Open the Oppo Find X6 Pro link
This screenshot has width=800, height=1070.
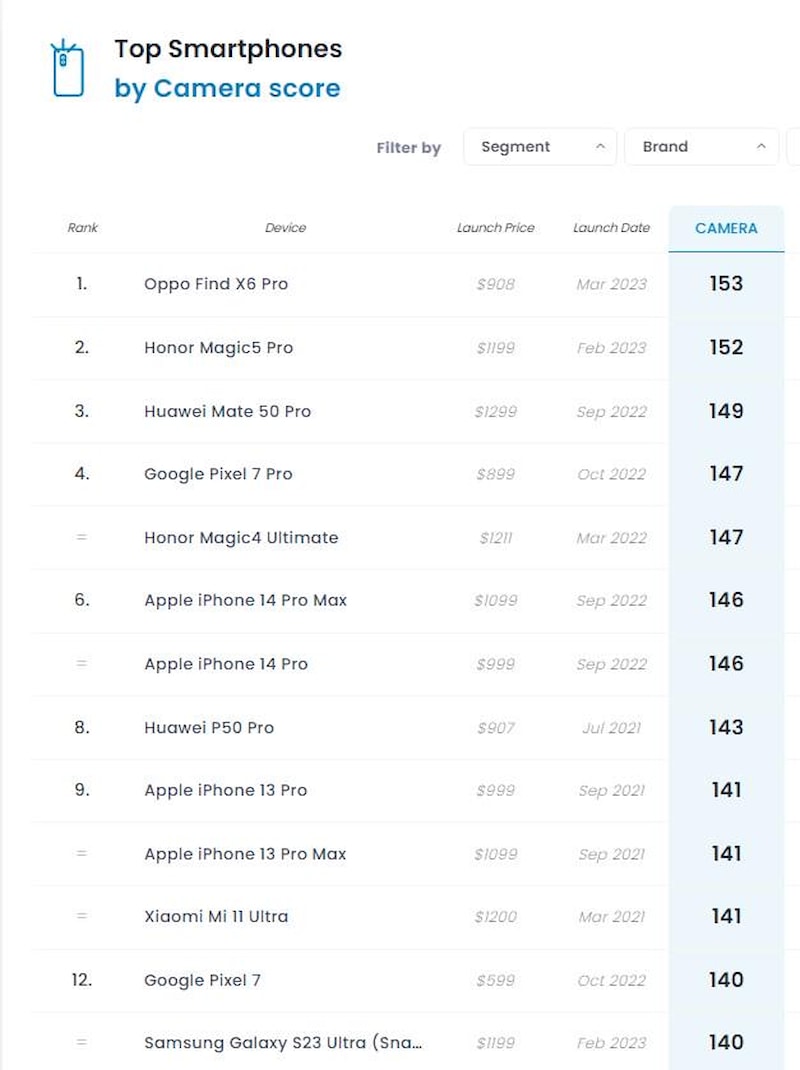216,284
